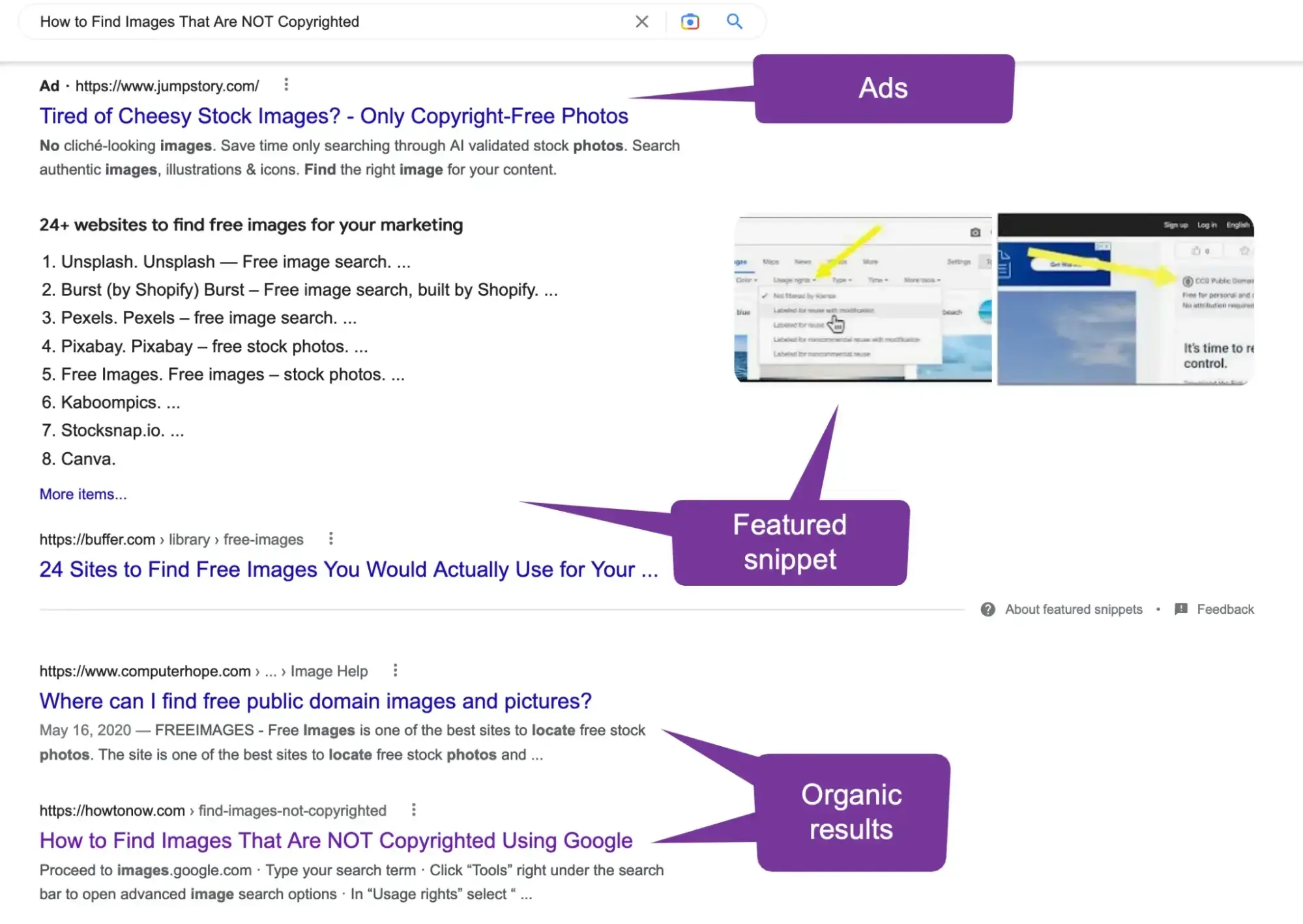The image size is (1303, 924).
Task: Expand the list with More items...
Action: point(83,494)
